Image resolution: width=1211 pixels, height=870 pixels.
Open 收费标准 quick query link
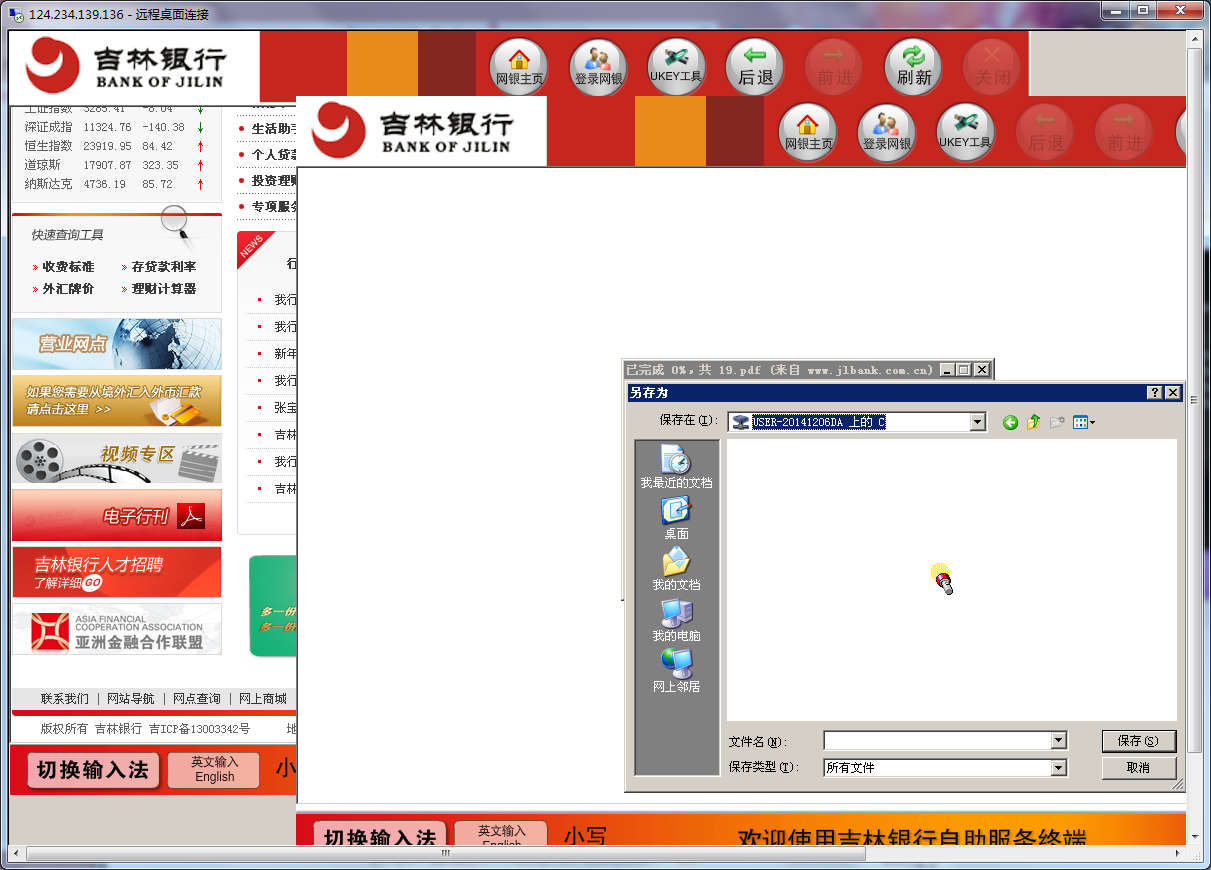(68, 267)
